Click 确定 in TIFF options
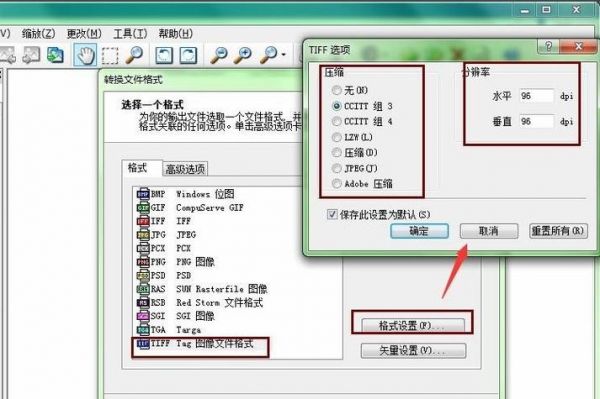This screenshot has width=600, height=399. [419, 231]
